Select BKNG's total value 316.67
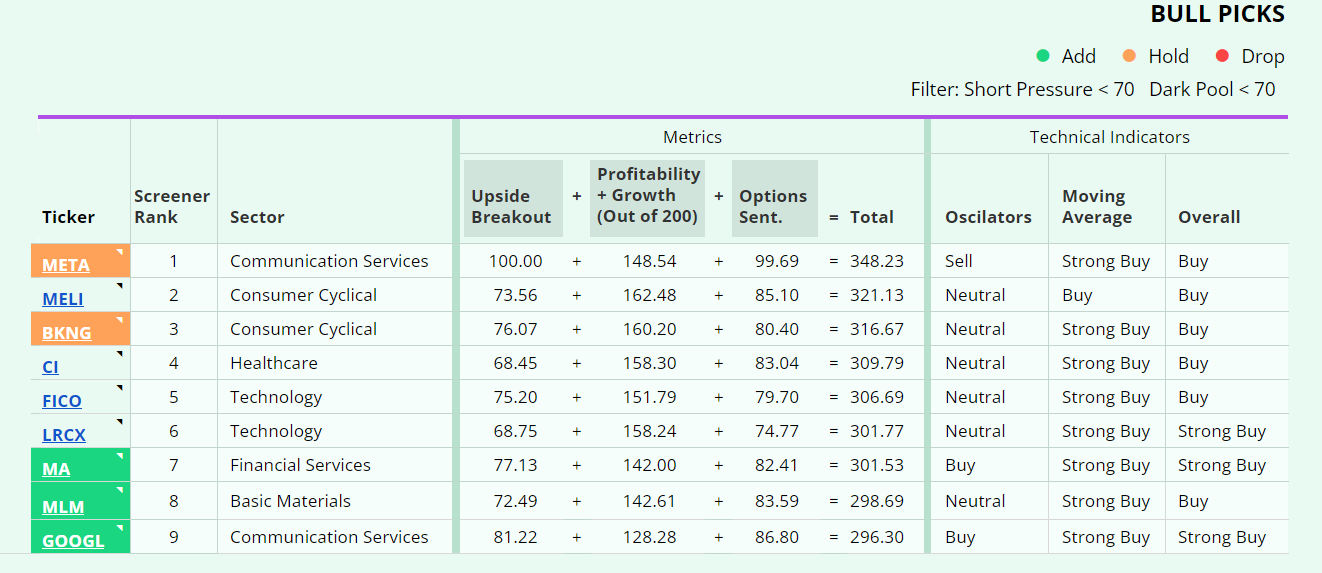The height and width of the screenshot is (573, 1322). pyautogui.click(x=877, y=329)
